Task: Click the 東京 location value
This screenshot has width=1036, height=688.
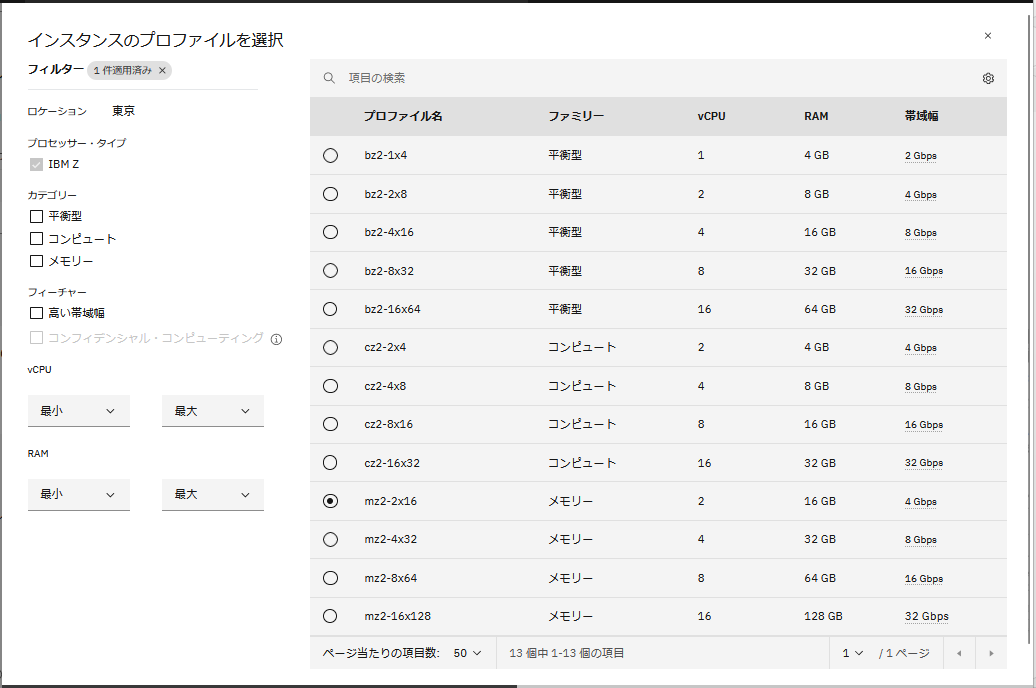Action: click(124, 111)
